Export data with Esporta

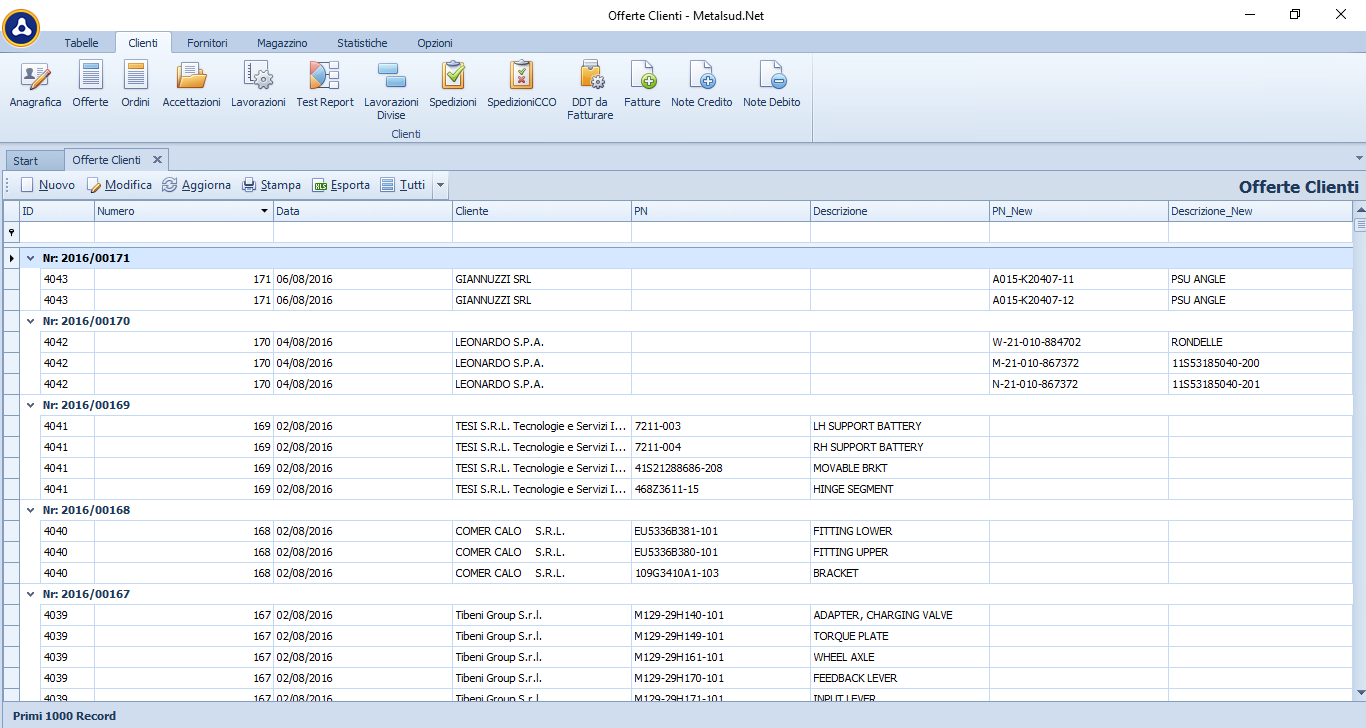[x=341, y=185]
